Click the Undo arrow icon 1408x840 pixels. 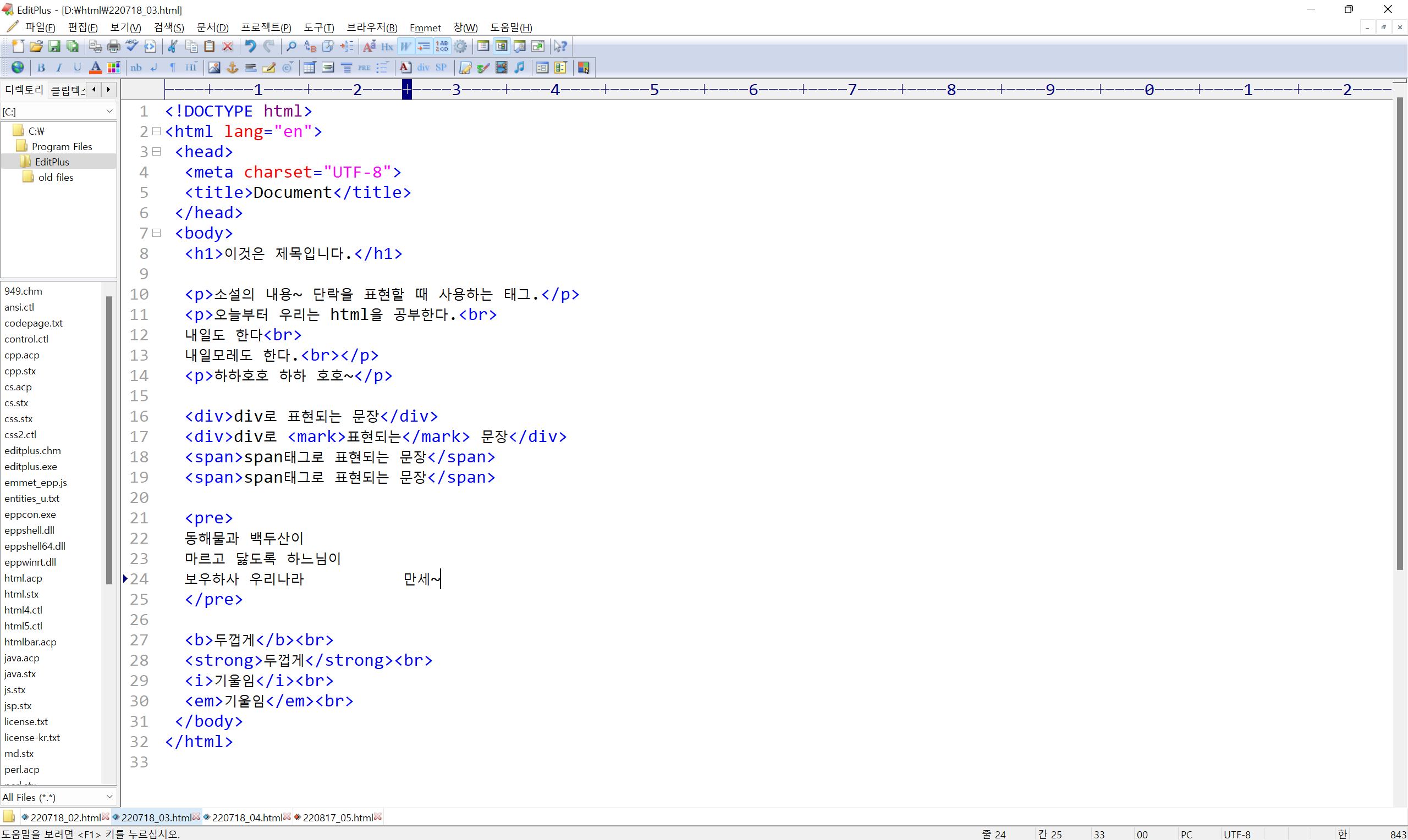[250, 46]
